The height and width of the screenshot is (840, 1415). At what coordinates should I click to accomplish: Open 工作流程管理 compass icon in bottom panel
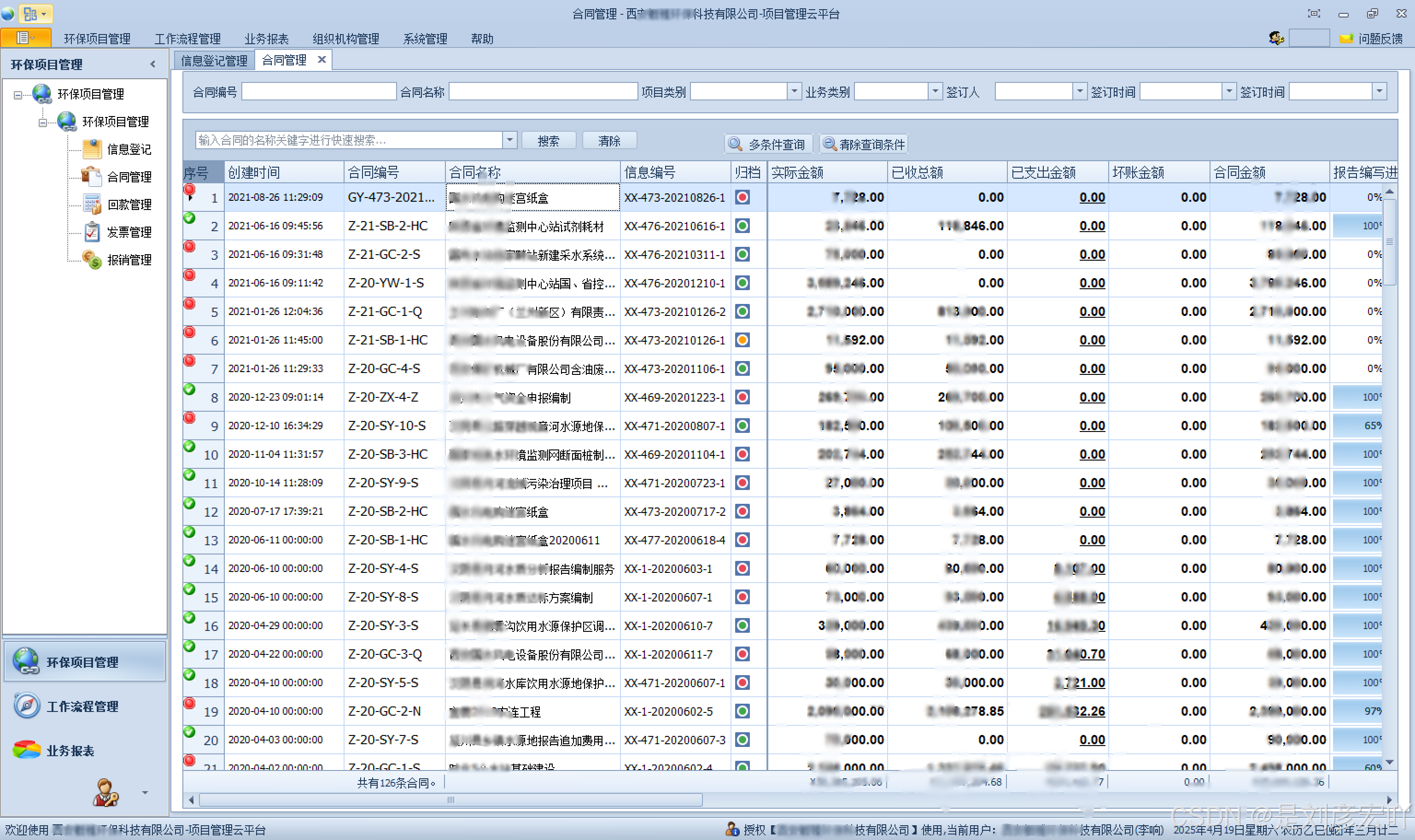click(27, 706)
